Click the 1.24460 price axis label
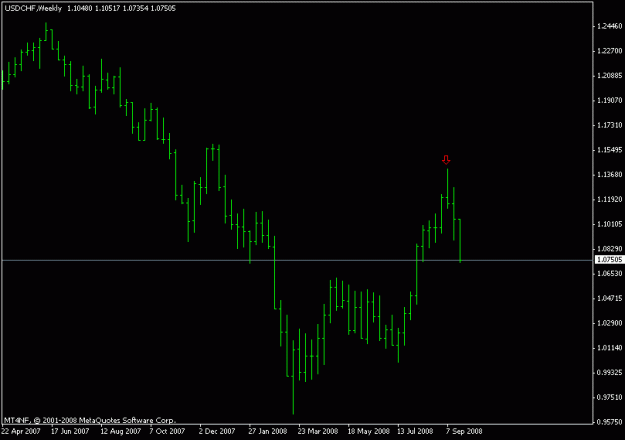This screenshot has height=440, width=625. 609,26
